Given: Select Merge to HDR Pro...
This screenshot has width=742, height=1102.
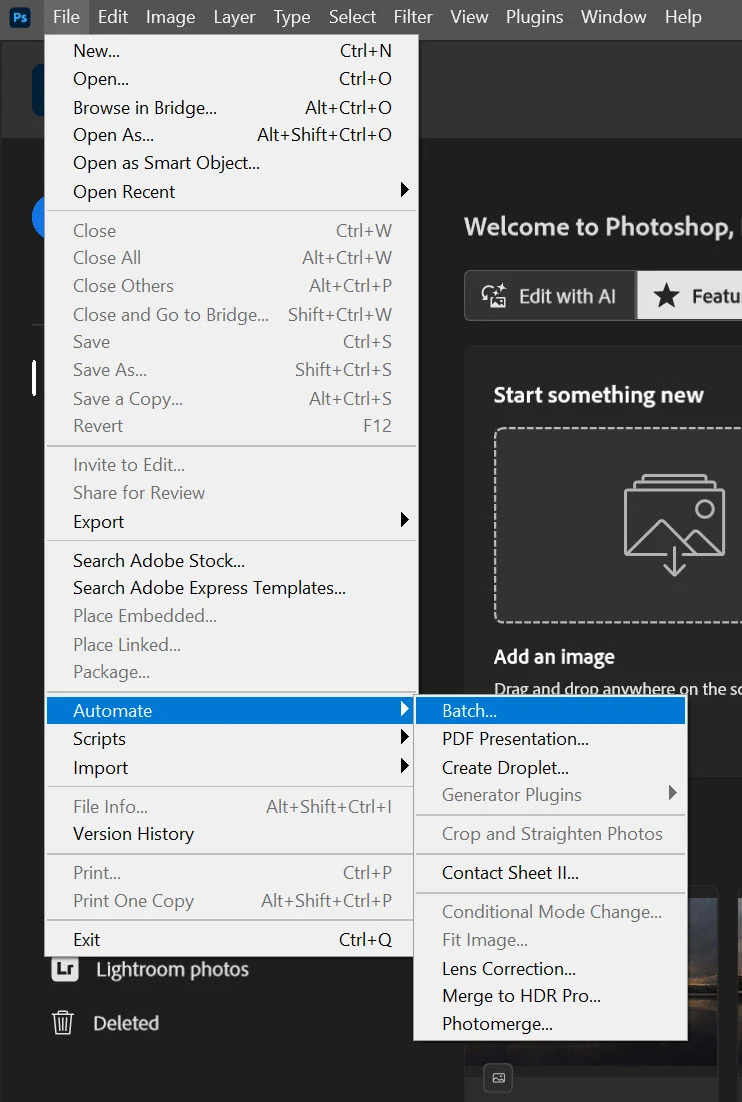Looking at the screenshot, I should pos(551,996).
